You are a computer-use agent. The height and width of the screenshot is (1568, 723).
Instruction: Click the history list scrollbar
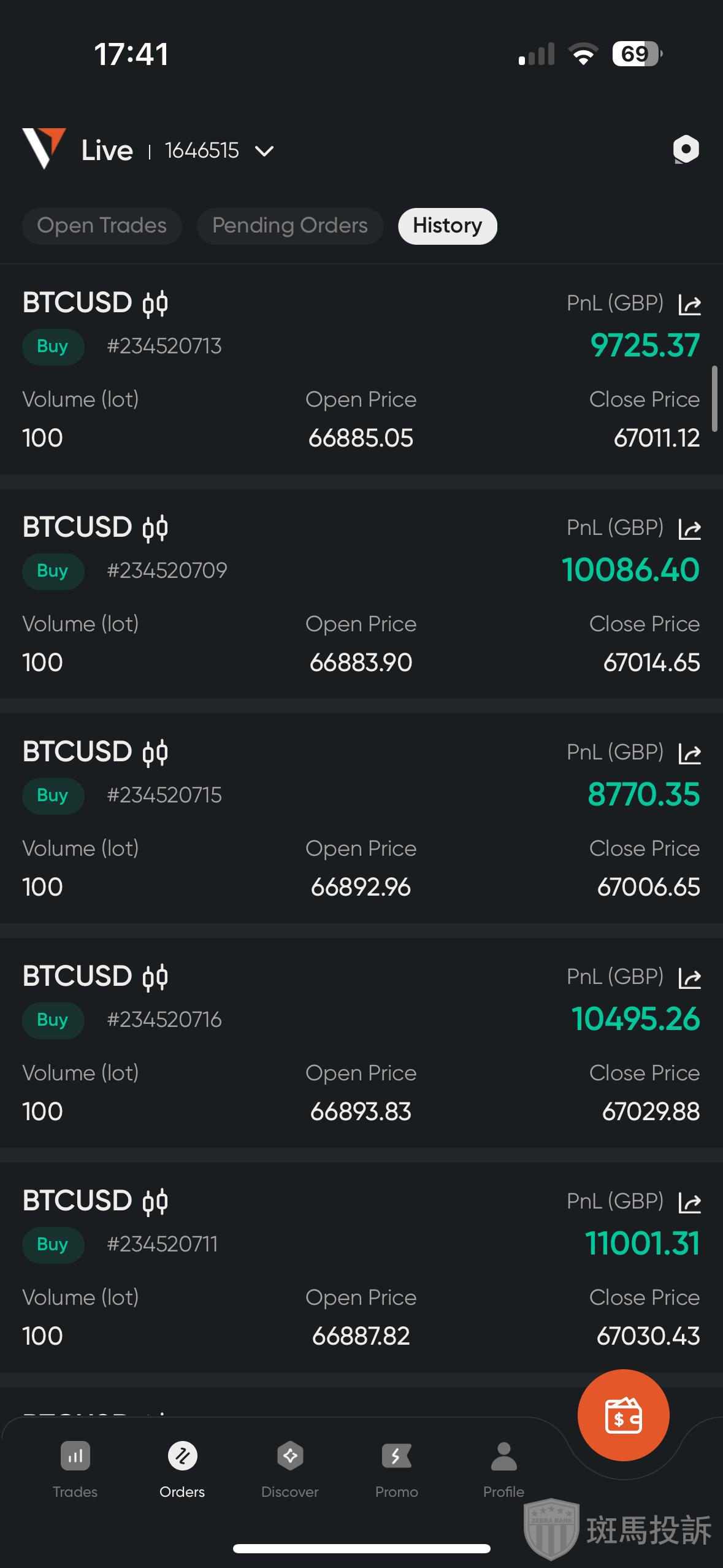pyautogui.click(x=714, y=399)
